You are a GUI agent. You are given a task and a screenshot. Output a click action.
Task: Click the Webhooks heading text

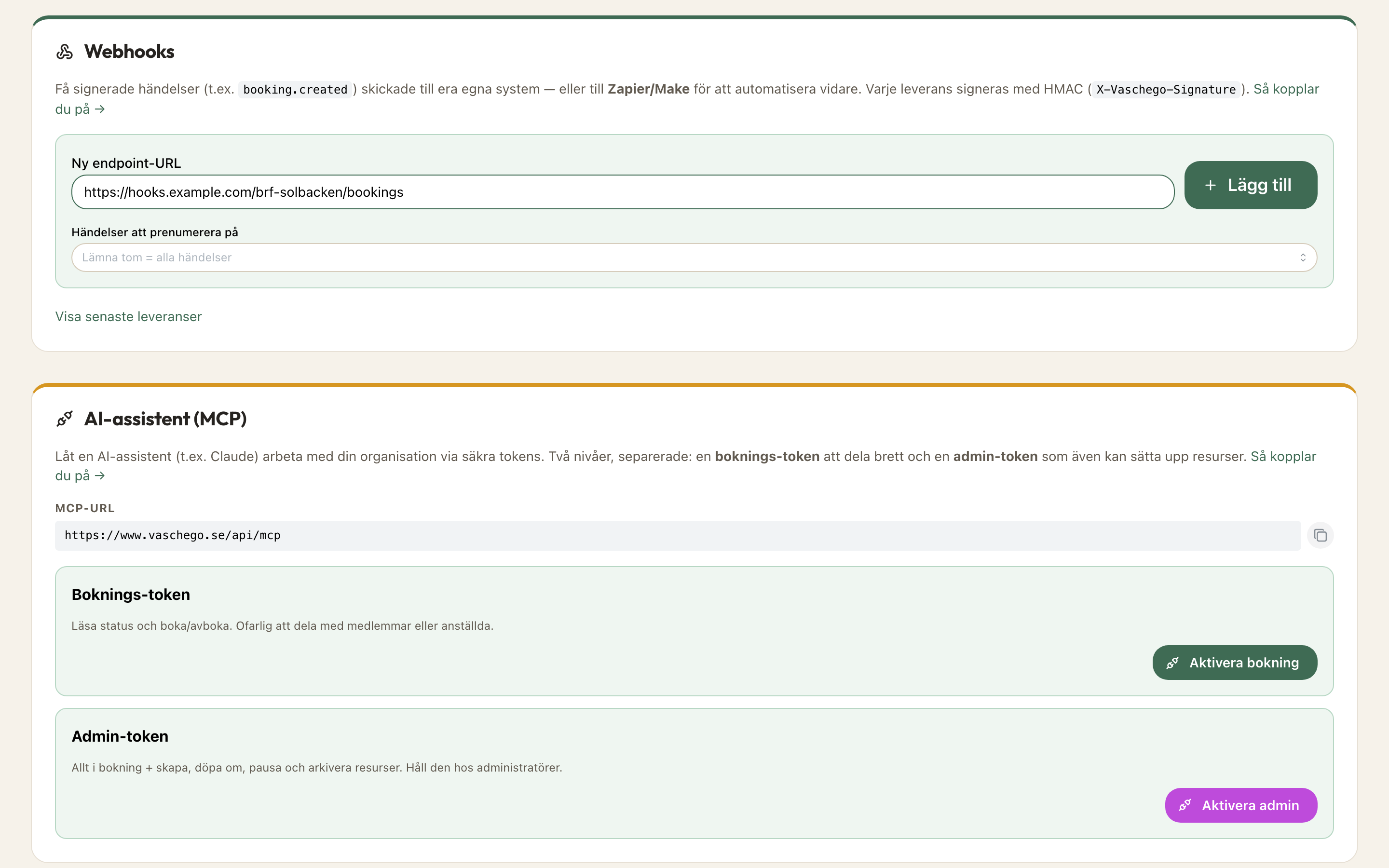129,52
